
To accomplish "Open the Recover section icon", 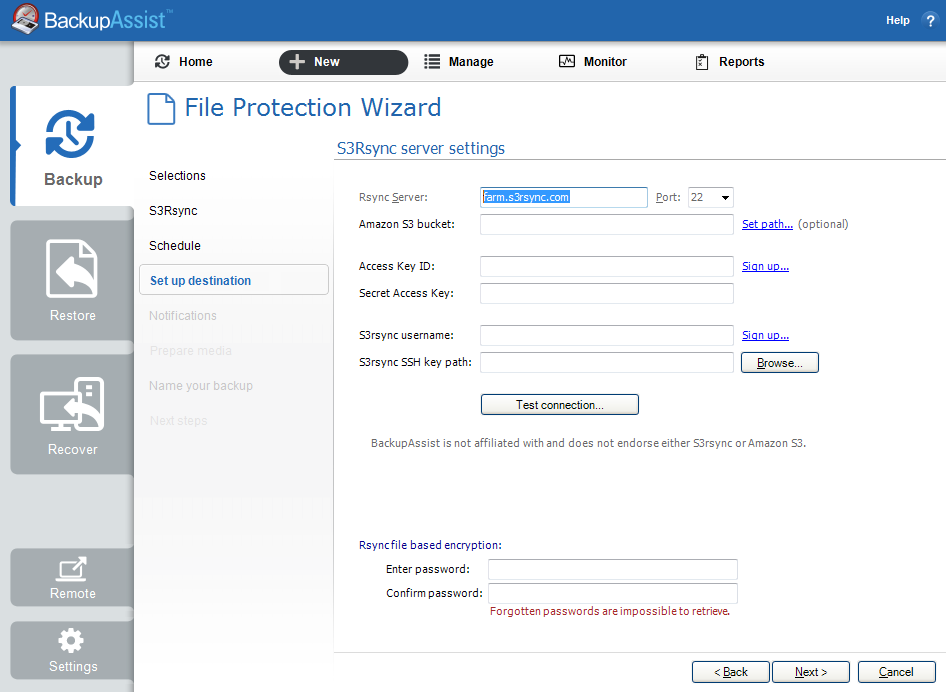I will [x=72, y=404].
